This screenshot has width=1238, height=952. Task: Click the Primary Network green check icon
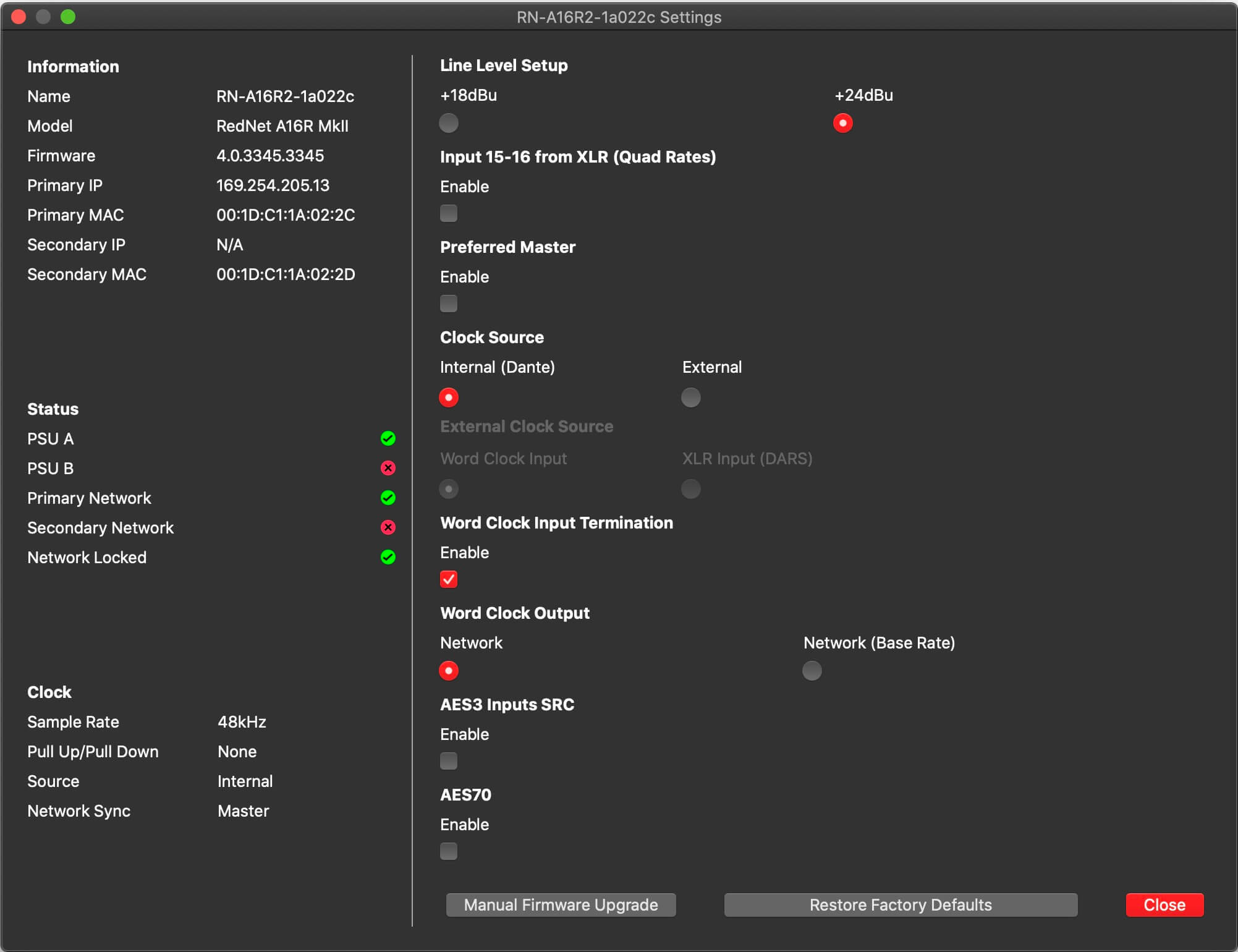point(388,498)
